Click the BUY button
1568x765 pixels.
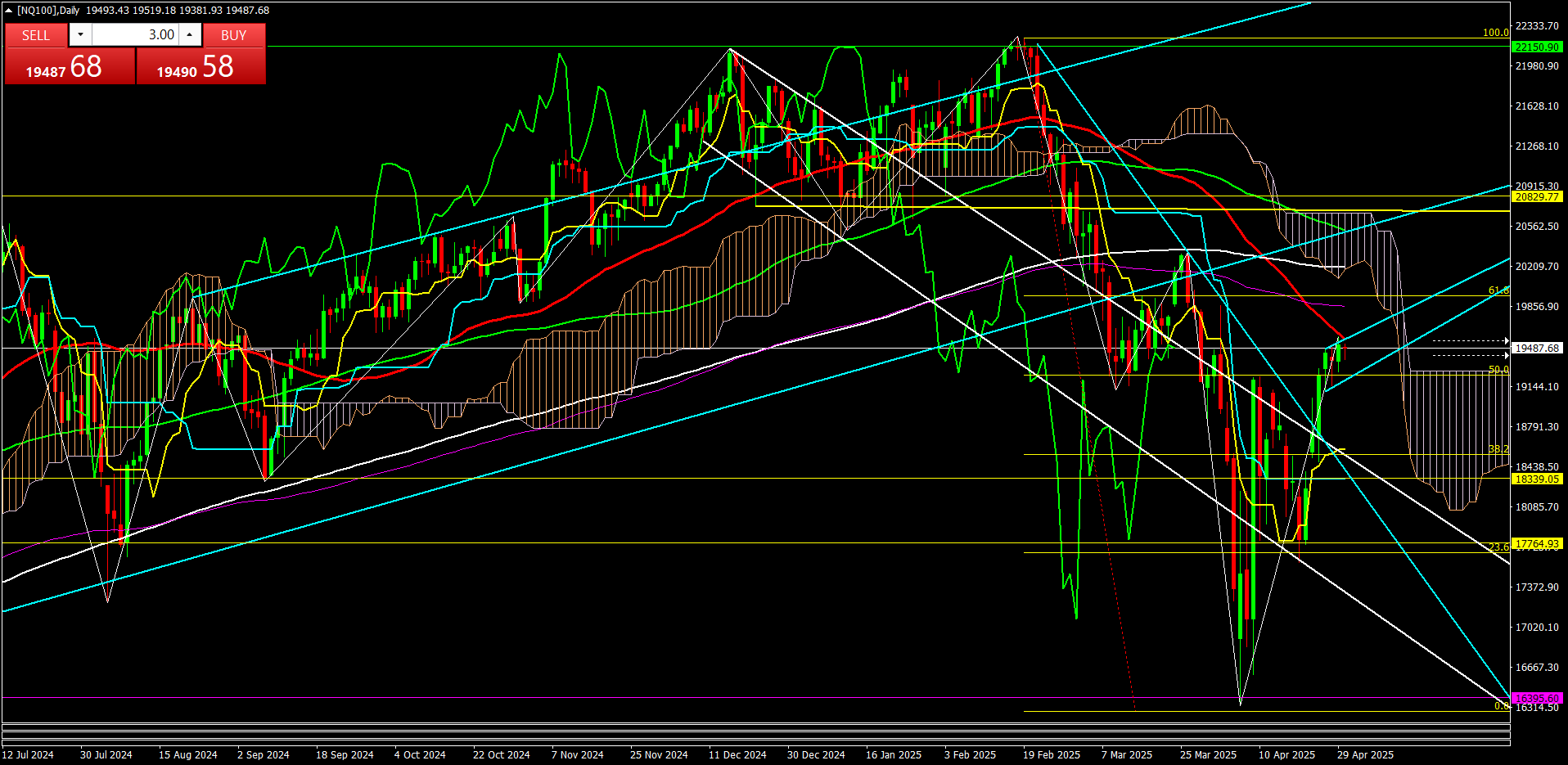[233, 35]
